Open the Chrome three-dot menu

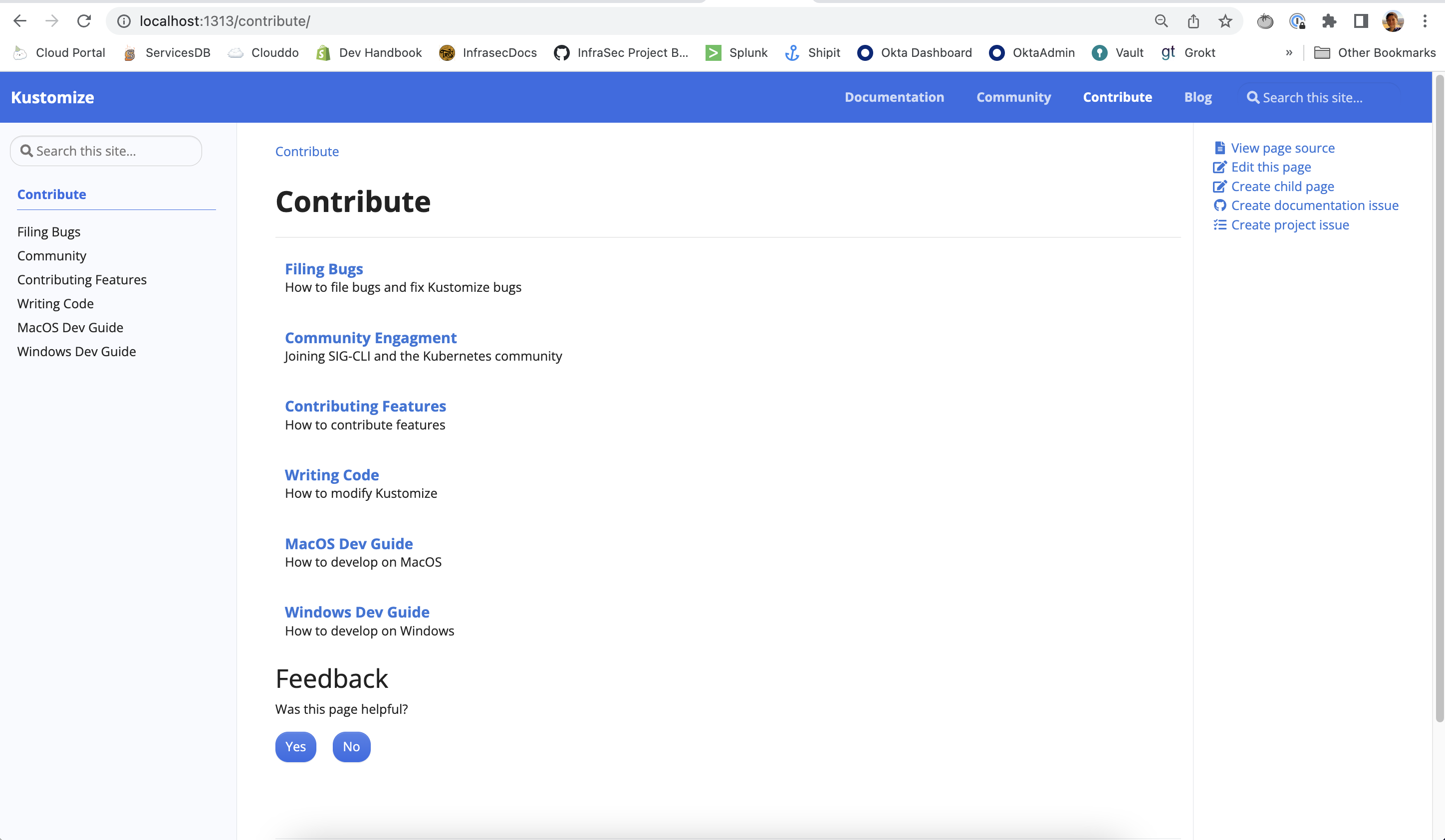coord(1425,21)
